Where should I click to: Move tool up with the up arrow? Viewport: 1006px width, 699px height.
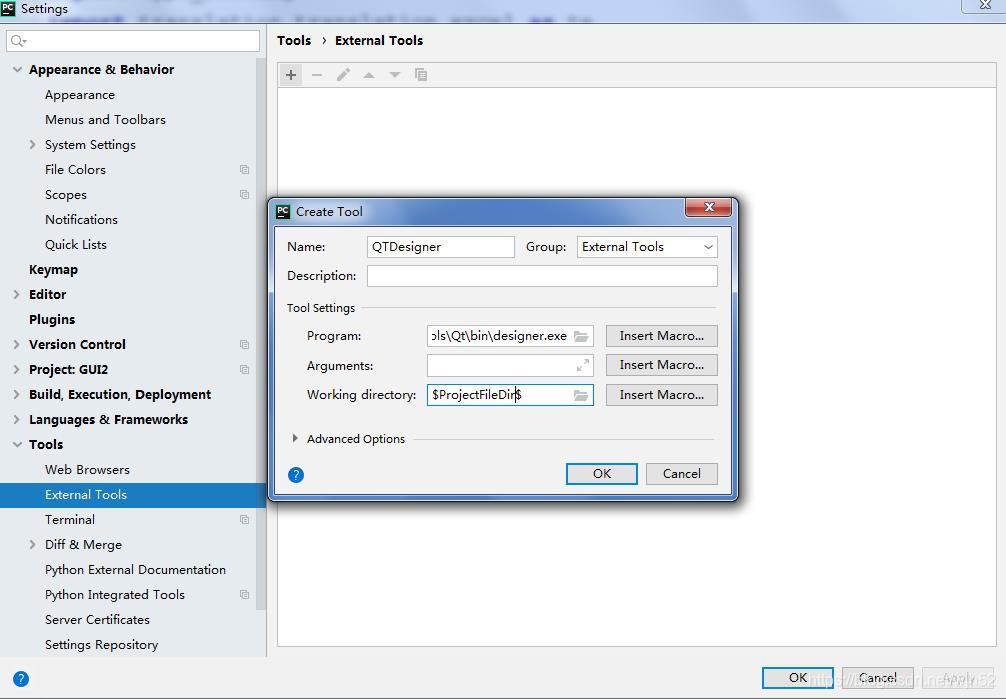(369, 75)
